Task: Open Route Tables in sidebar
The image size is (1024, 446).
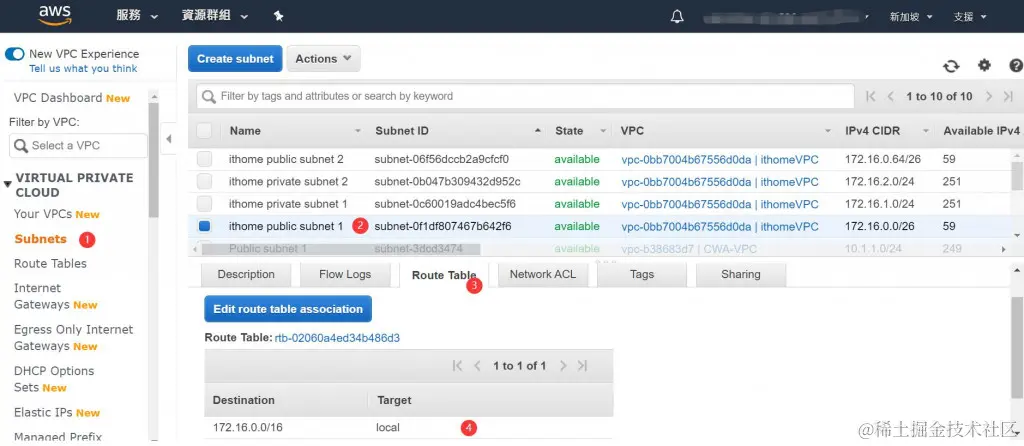Action: coord(50,264)
